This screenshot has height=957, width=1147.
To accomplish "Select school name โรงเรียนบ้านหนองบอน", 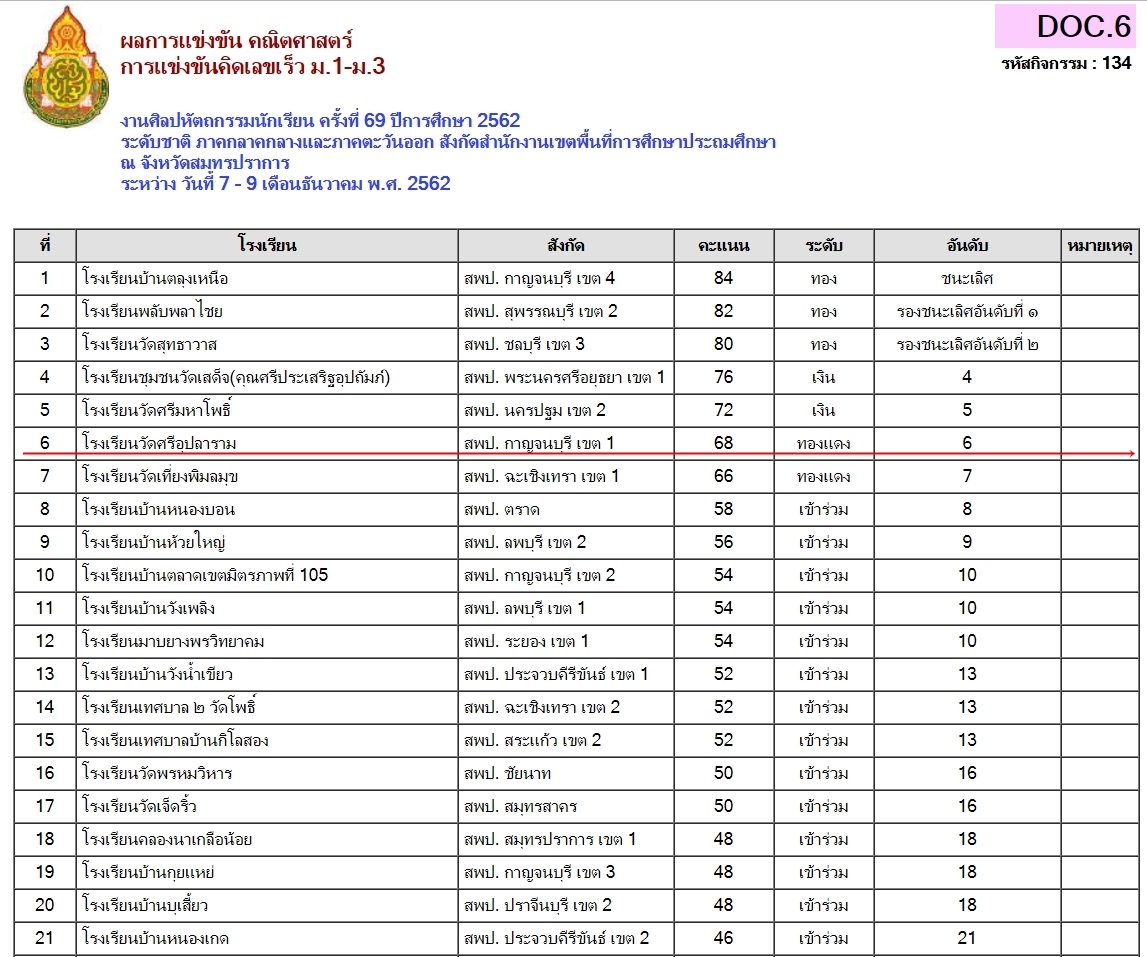I will (x=158, y=509).
